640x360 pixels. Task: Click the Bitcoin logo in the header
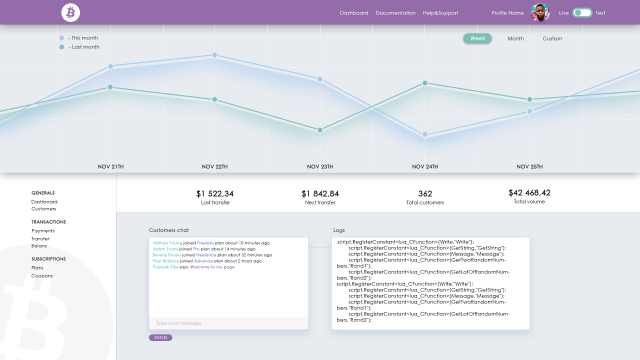pos(71,13)
